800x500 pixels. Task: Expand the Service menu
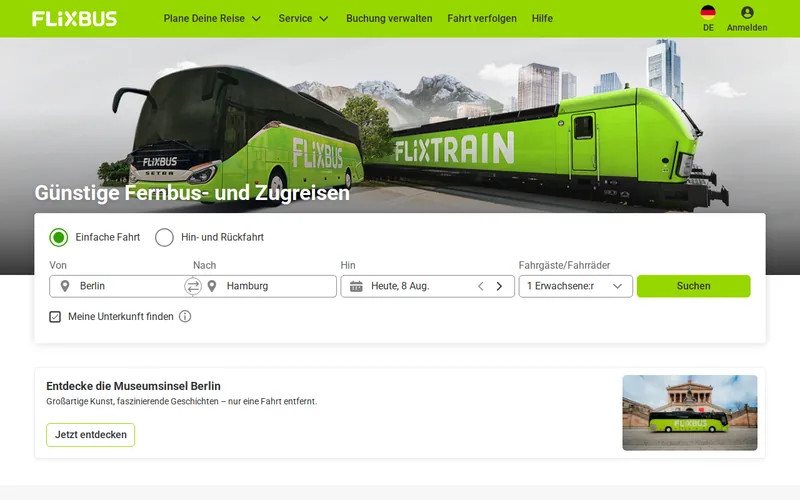tap(303, 18)
